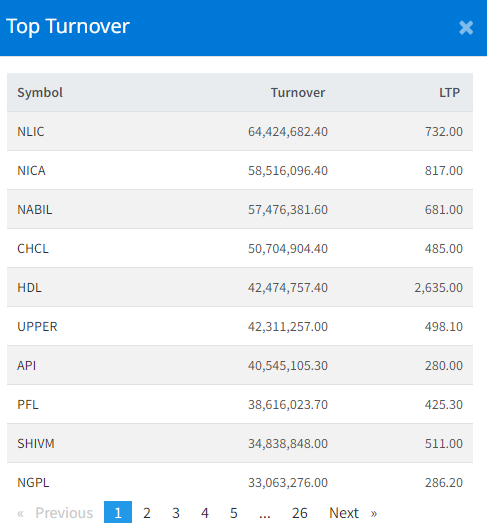The image size is (487, 532).
Task: Sort by the LTP column header
Action: [449, 93]
